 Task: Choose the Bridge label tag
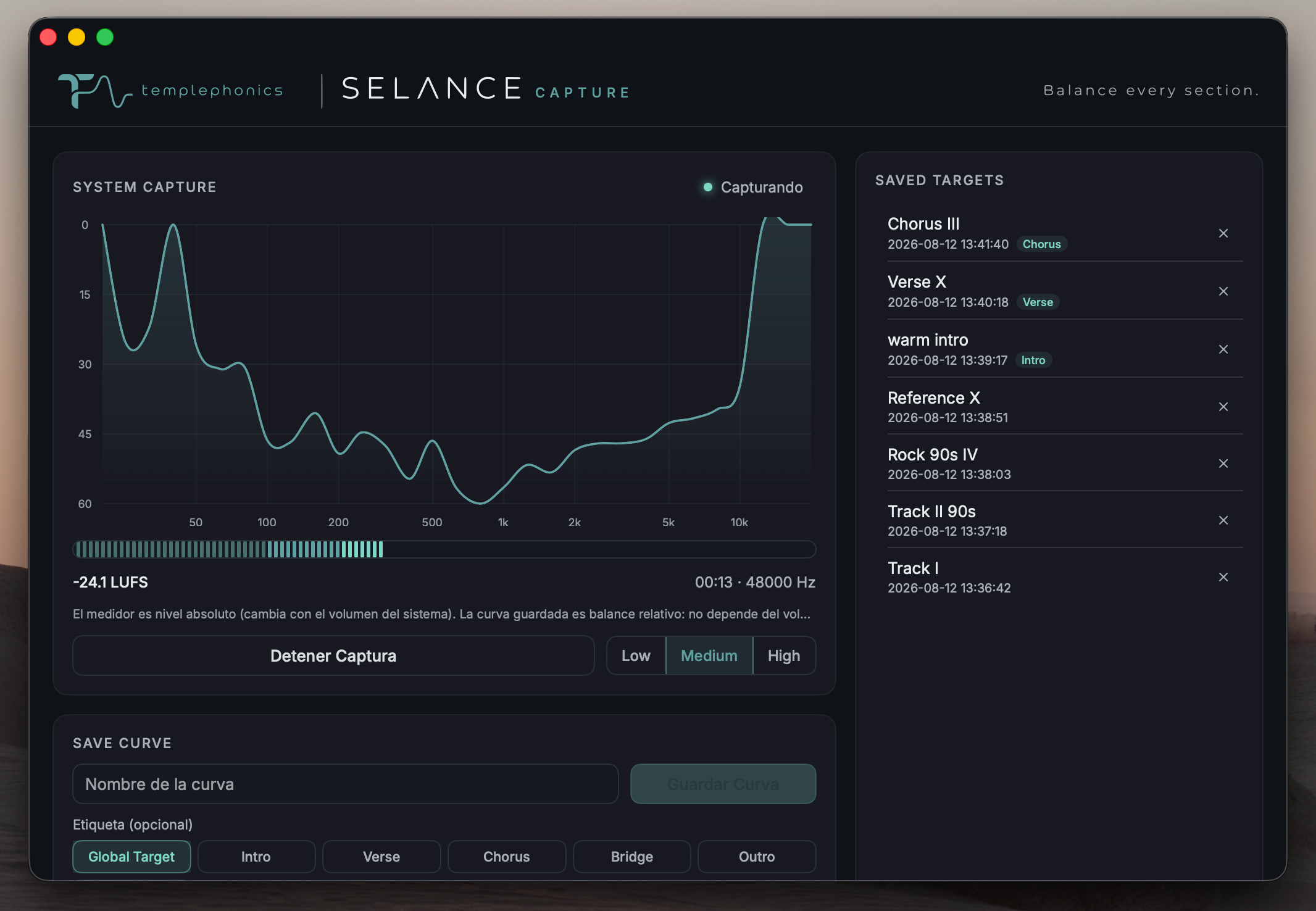coord(632,857)
